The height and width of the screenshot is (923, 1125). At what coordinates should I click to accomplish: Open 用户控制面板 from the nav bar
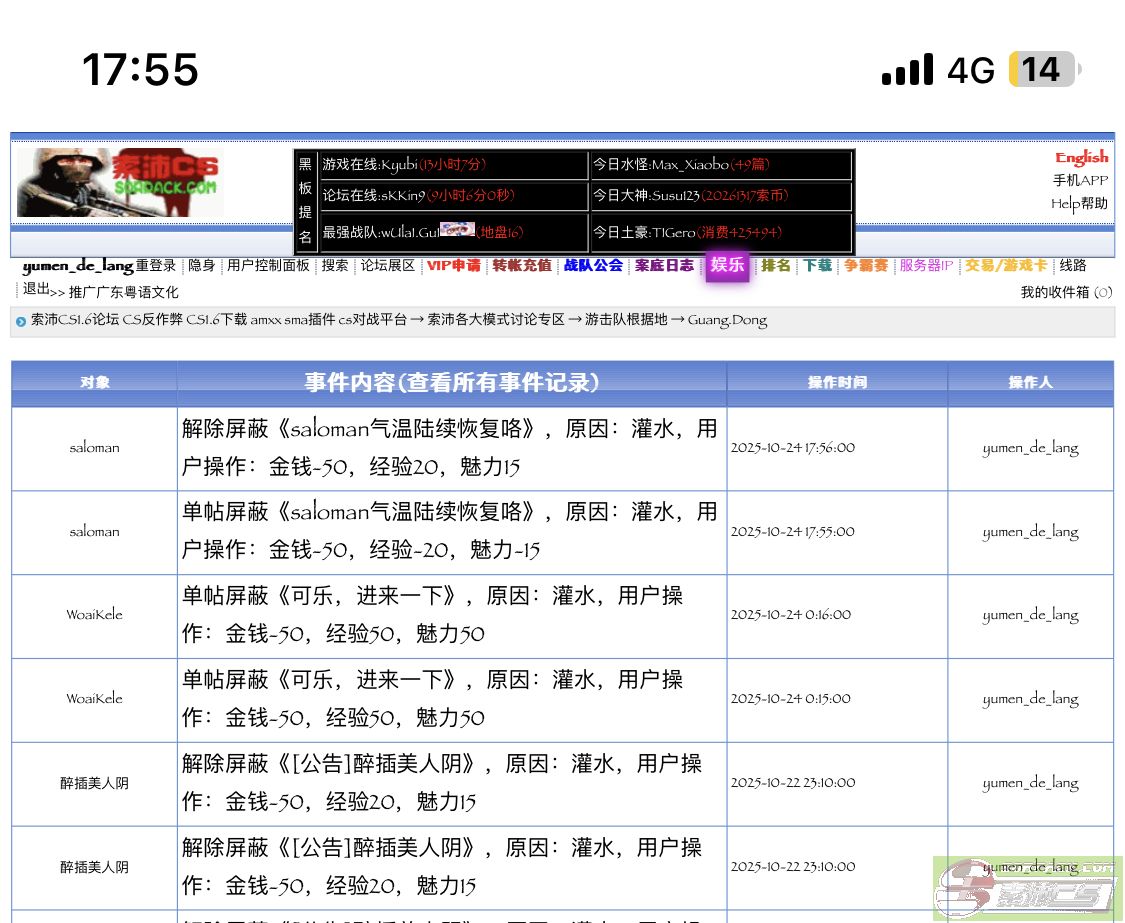268,265
